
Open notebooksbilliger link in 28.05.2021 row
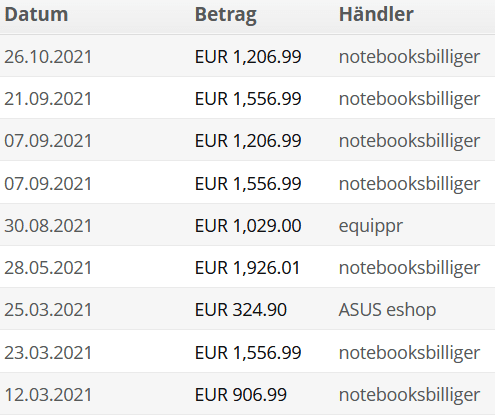point(409,268)
